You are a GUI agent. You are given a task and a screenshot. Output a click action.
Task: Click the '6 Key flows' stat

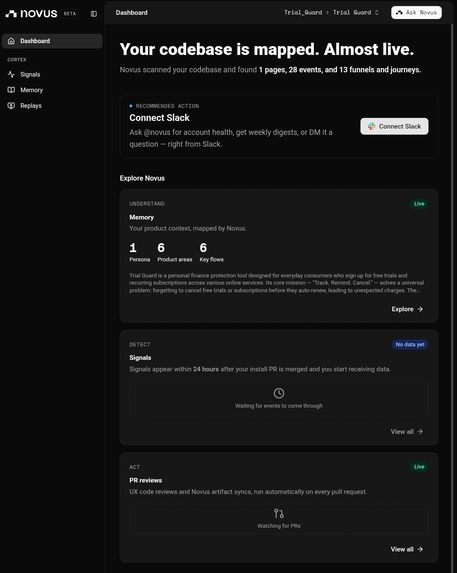pos(212,252)
